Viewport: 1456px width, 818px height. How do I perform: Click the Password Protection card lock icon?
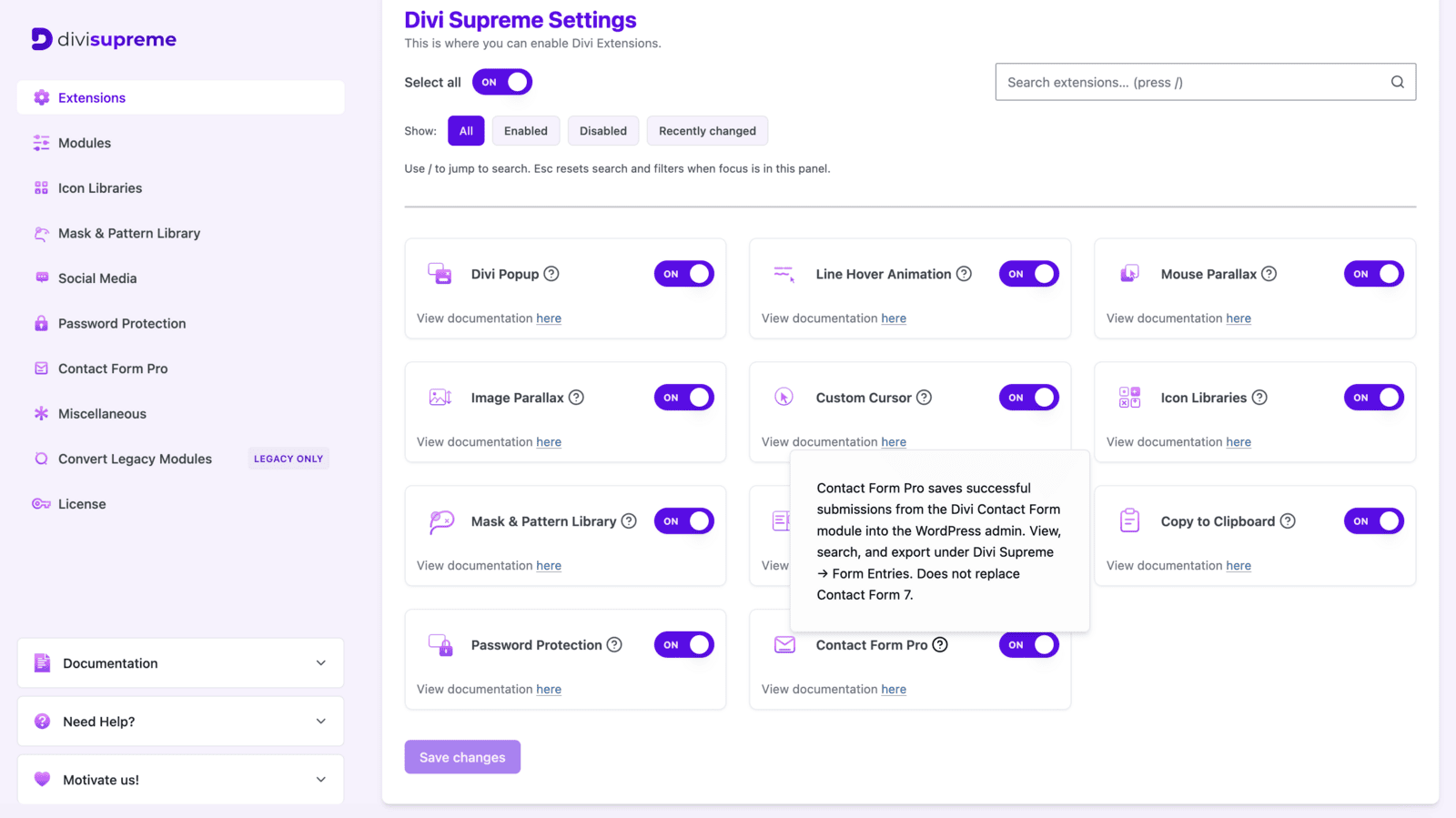coord(440,645)
